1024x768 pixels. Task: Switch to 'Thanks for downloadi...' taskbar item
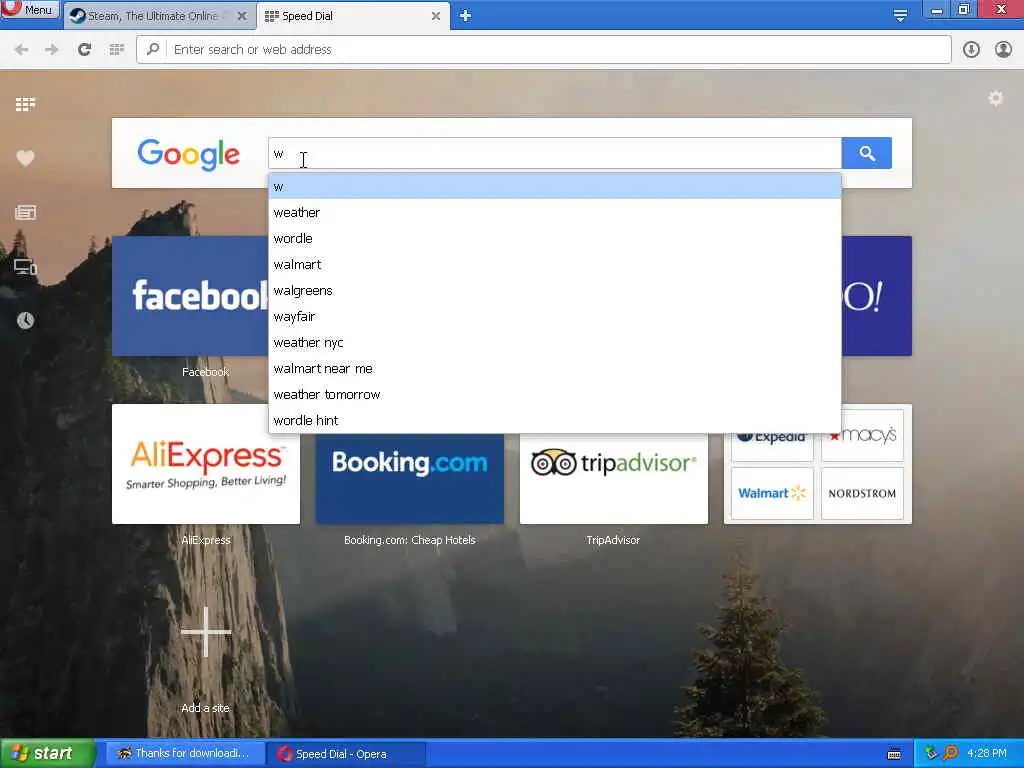coord(184,754)
